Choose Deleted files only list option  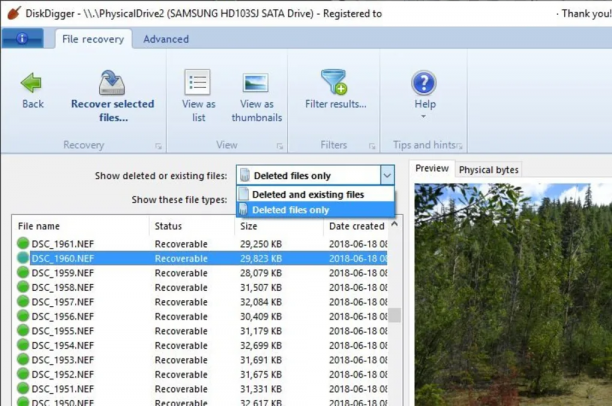click(315, 210)
